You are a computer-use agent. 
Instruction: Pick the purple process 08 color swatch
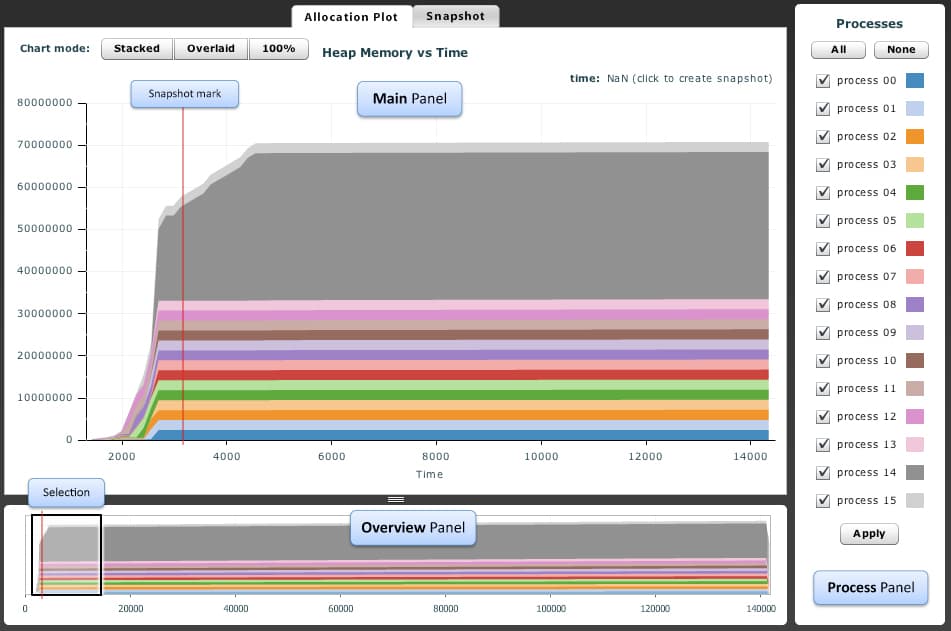pos(914,305)
